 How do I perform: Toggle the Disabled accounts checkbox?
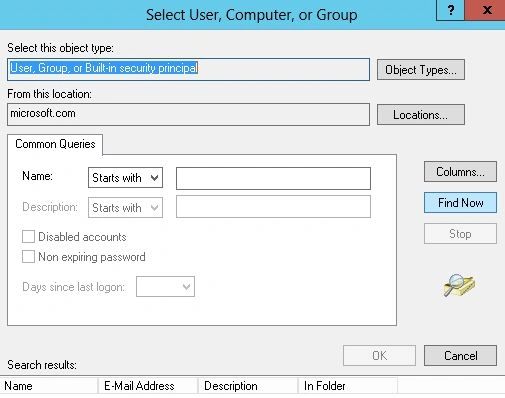pos(28,237)
